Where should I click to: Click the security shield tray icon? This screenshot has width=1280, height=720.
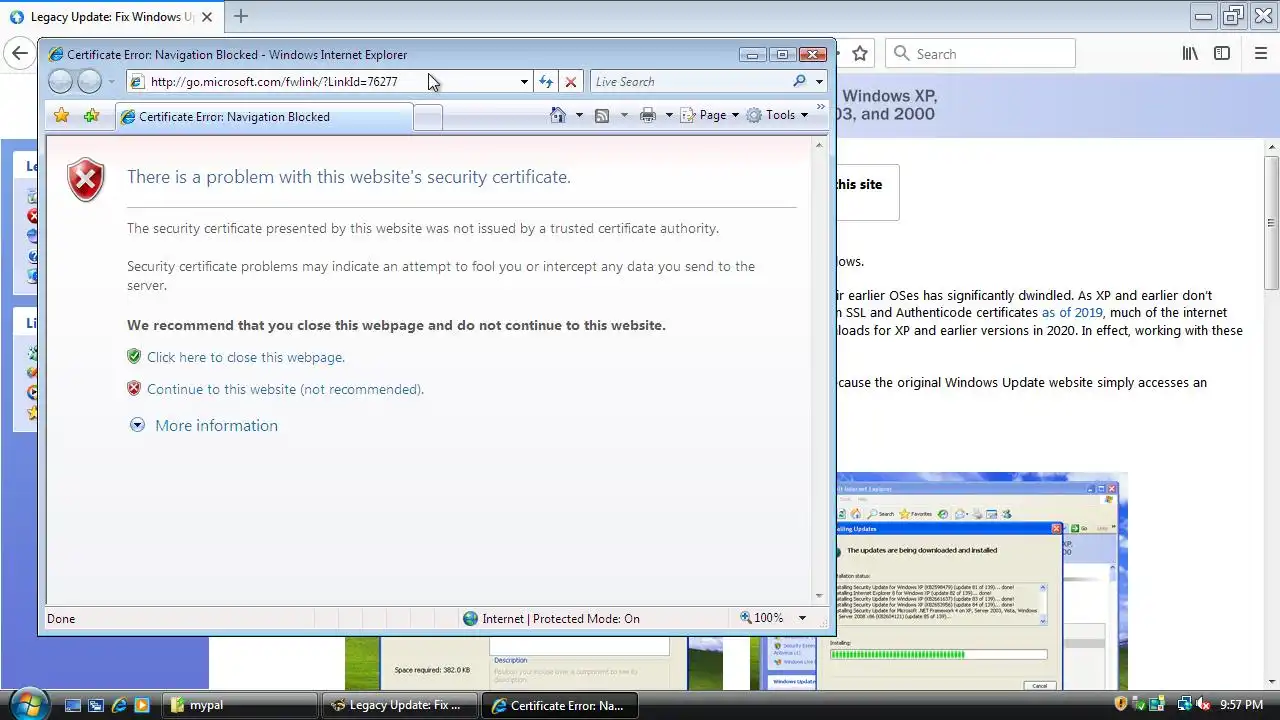tap(1121, 705)
